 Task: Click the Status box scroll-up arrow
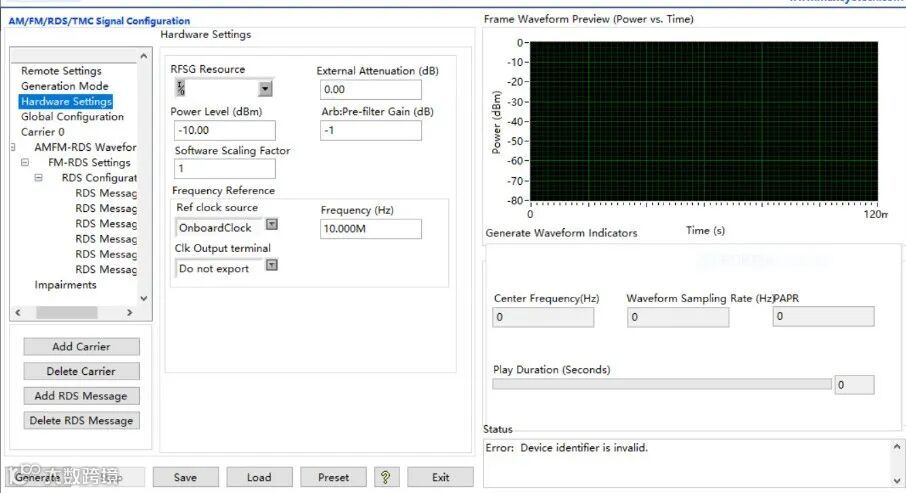pyautogui.click(x=897, y=447)
